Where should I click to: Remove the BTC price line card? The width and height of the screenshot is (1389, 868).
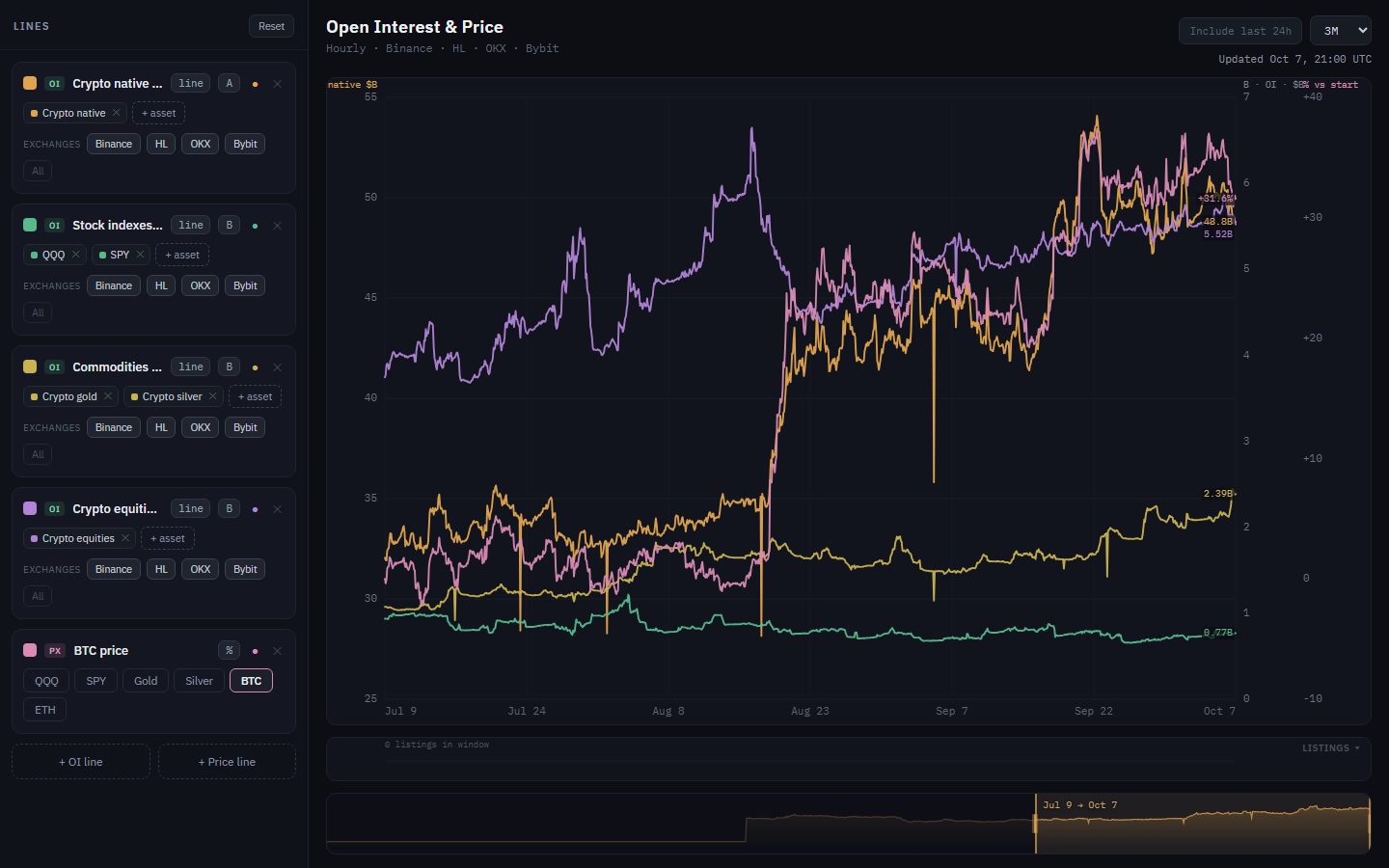pos(277,651)
